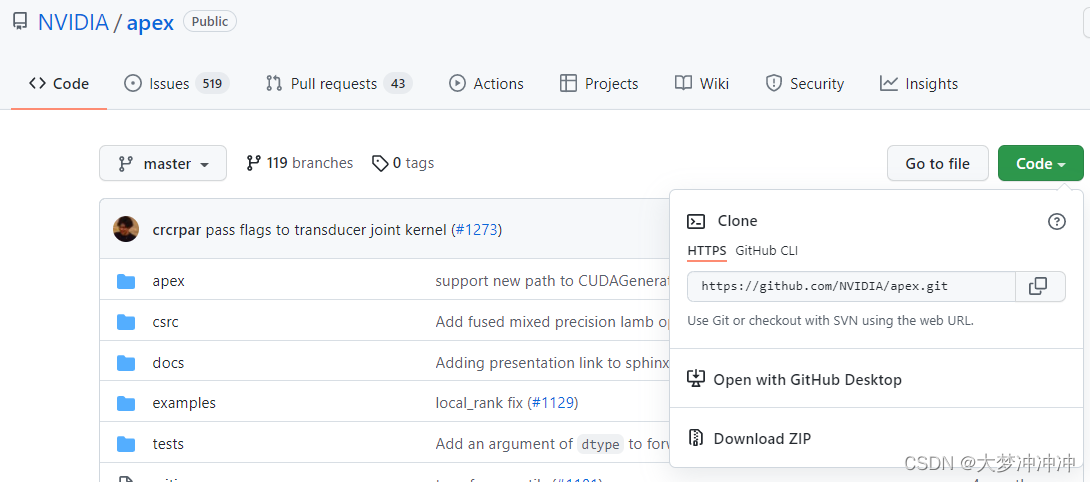Viewport: 1090px width, 482px height.
Task: Collapse the green Code dropdown button
Action: pyautogui.click(x=1040, y=163)
